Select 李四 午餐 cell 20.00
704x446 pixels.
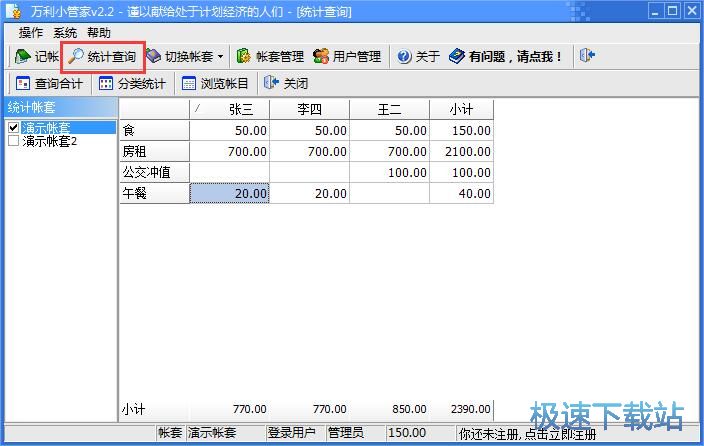coord(309,193)
